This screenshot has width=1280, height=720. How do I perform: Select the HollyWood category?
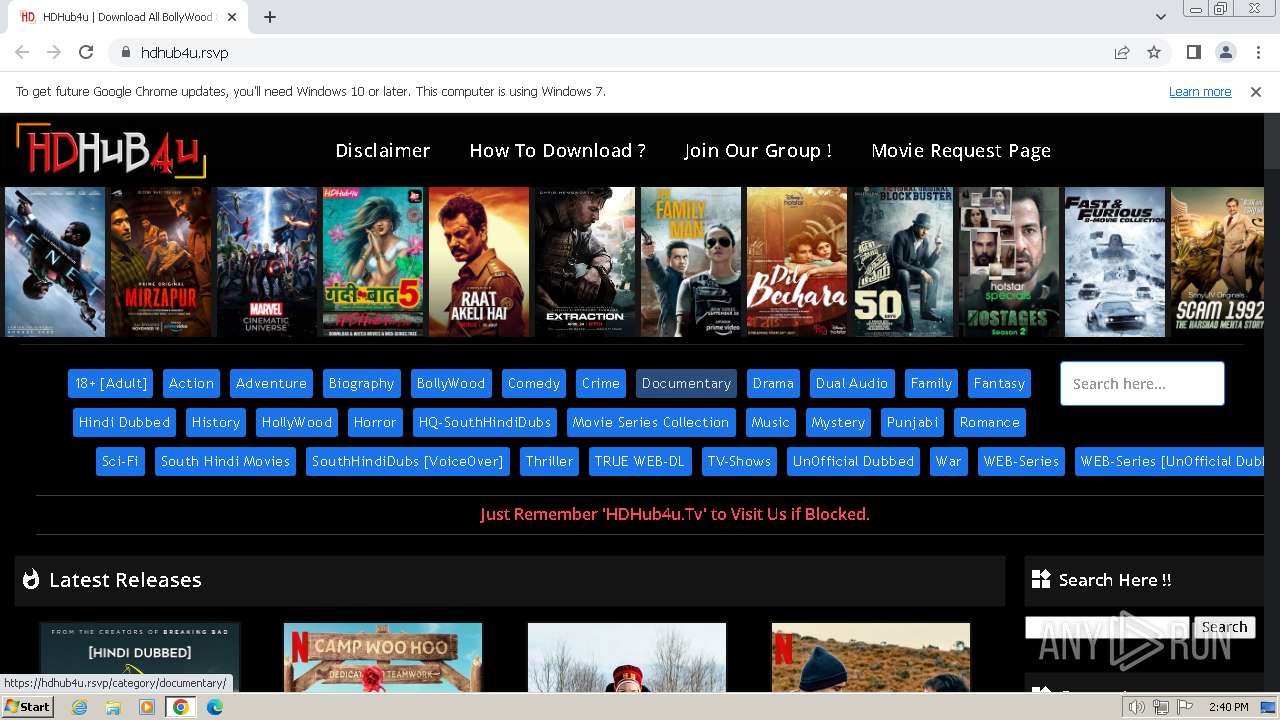(297, 423)
